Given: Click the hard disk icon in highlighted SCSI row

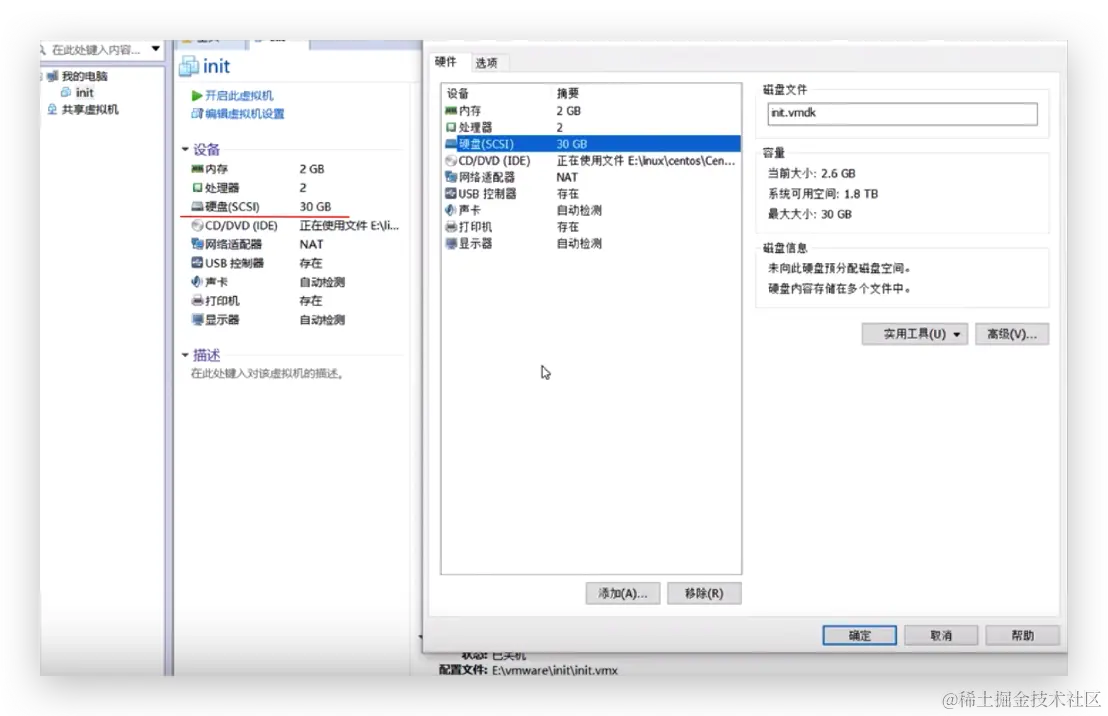Looking at the screenshot, I should (451, 143).
